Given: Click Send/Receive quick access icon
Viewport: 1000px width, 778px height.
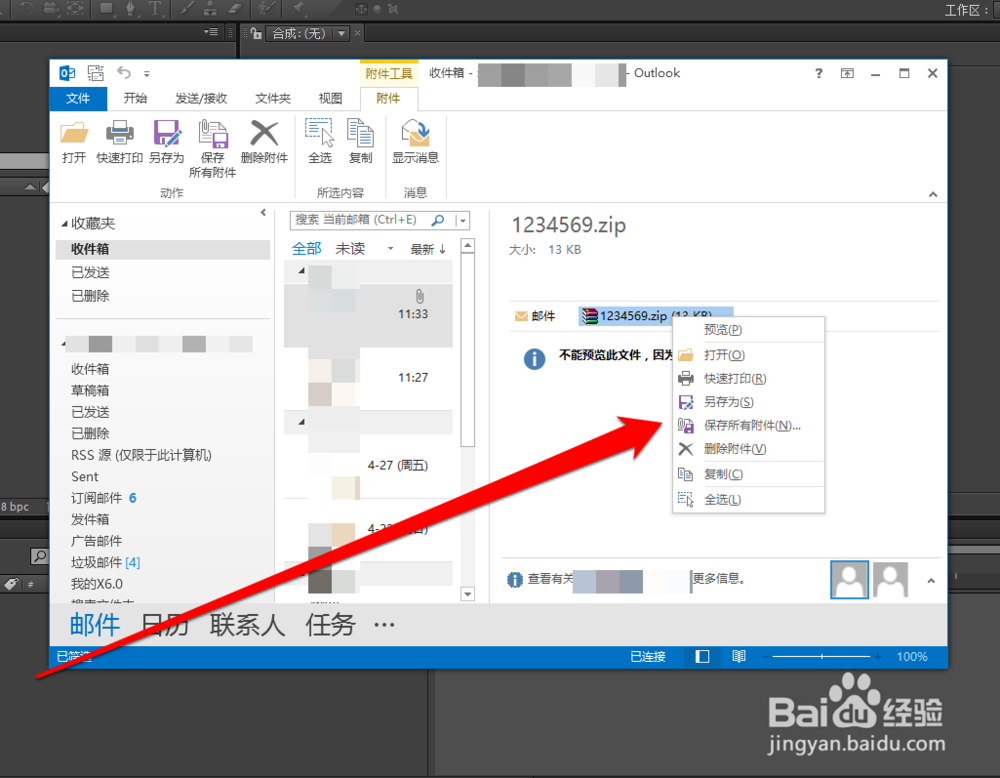Looking at the screenshot, I should coord(96,73).
